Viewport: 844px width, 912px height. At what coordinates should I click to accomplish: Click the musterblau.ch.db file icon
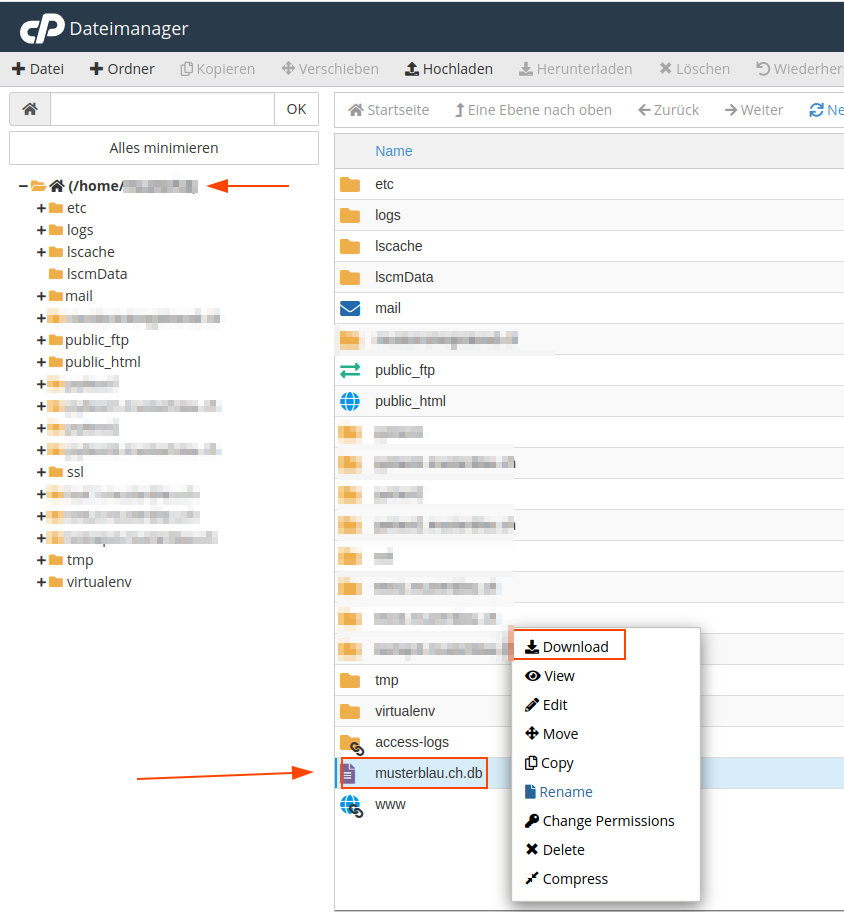coord(348,774)
